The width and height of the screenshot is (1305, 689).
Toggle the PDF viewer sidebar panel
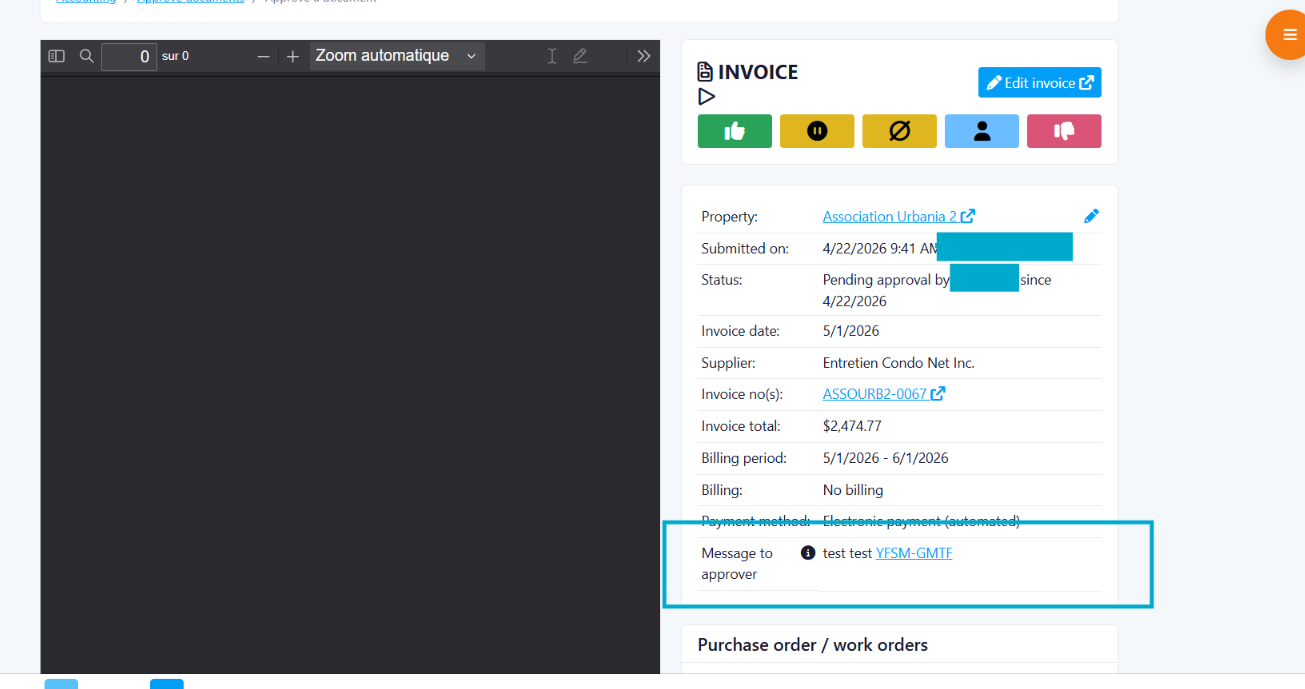click(x=57, y=56)
